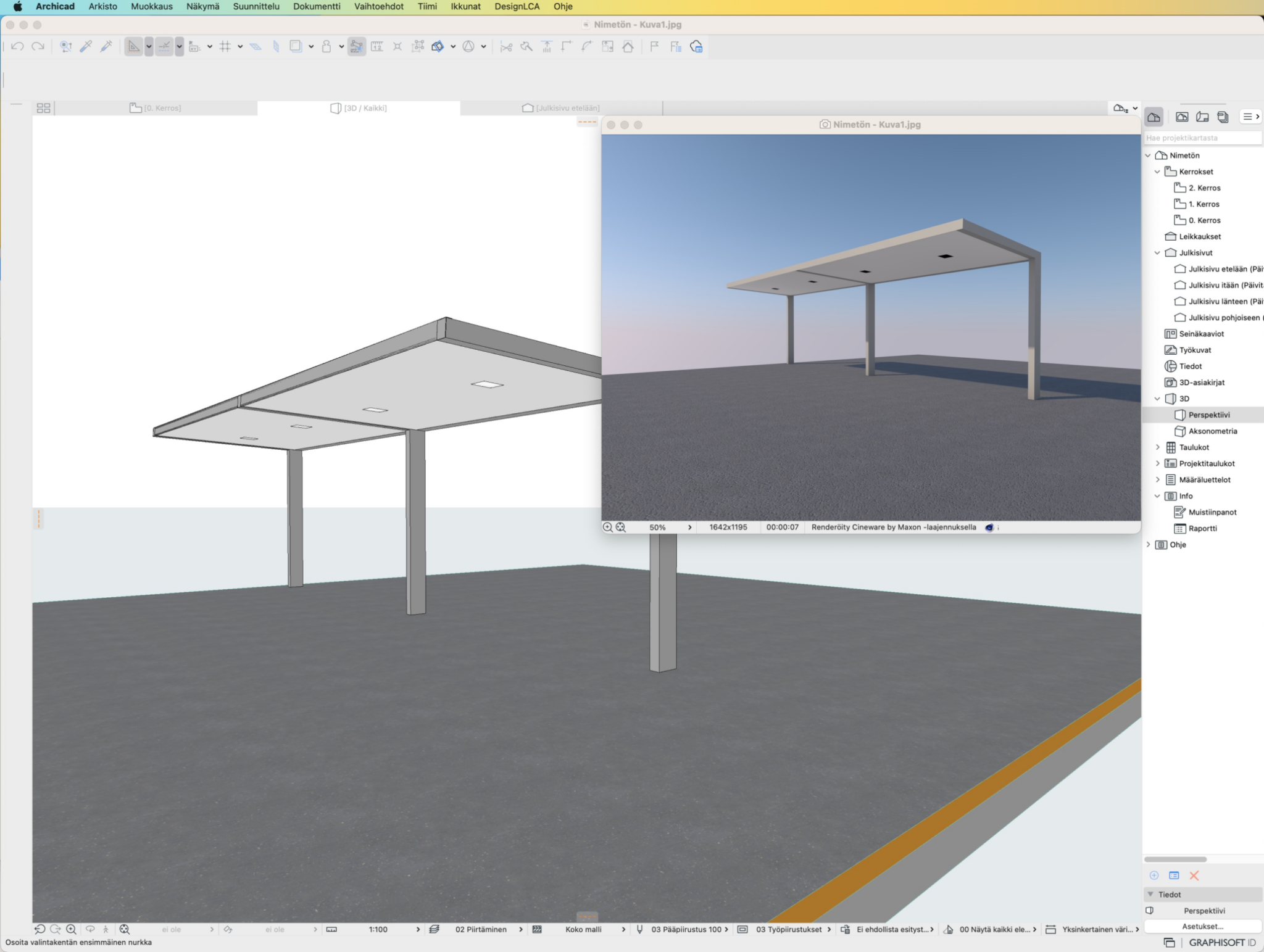The image size is (1264, 952).
Task: Expand the Taulukot tree node
Action: point(1157,447)
